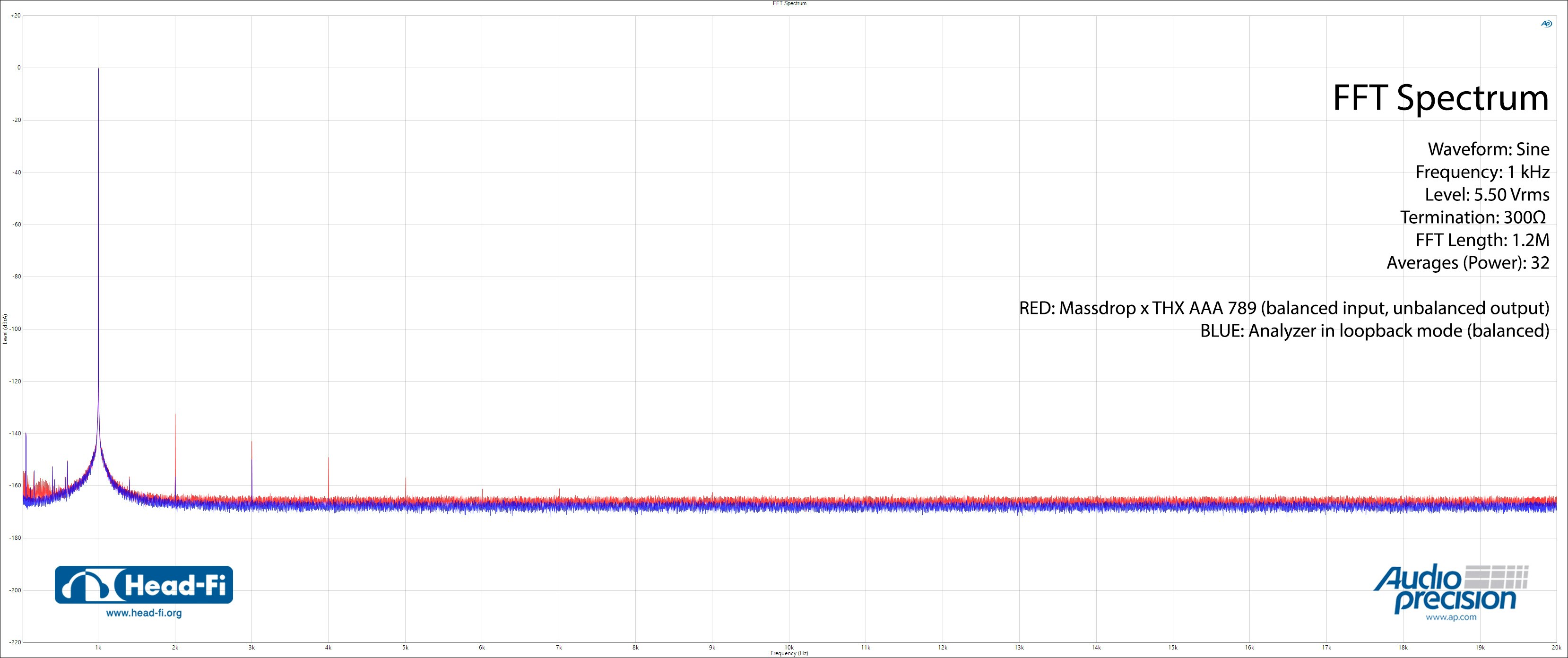Click the red 5 kHz harmonic spike
This screenshot has width=1568, height=658.
pyautogui.click(x=406, y=484)
